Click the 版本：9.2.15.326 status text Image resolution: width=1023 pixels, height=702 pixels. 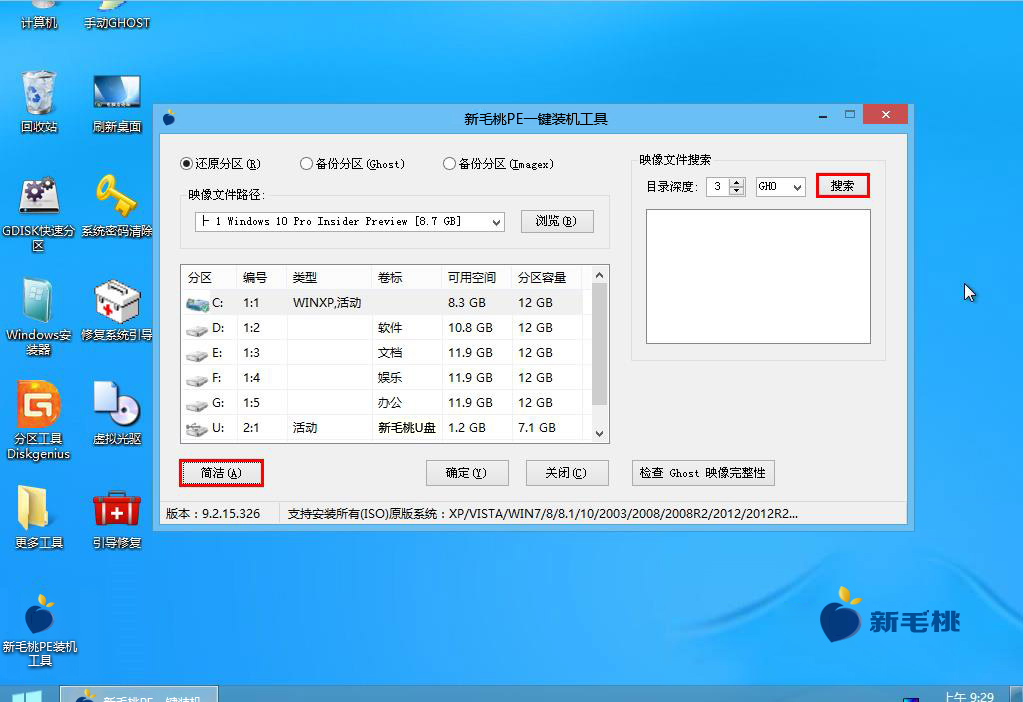pos(213,513)
